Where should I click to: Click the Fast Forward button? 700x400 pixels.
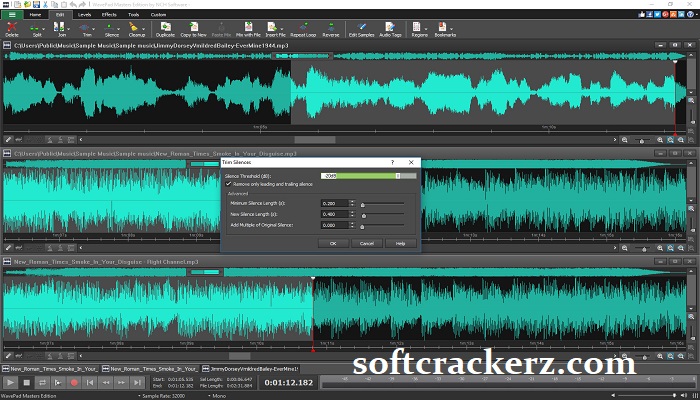pyautogui.click(x=122, y=383)
